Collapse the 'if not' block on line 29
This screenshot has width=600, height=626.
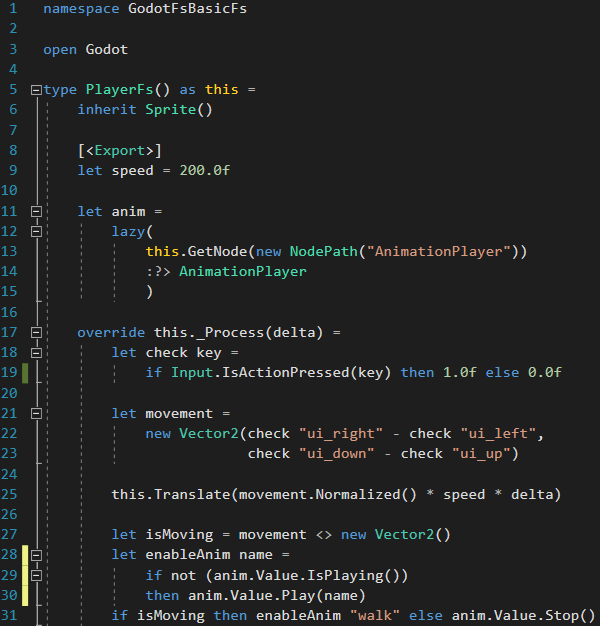36,575
